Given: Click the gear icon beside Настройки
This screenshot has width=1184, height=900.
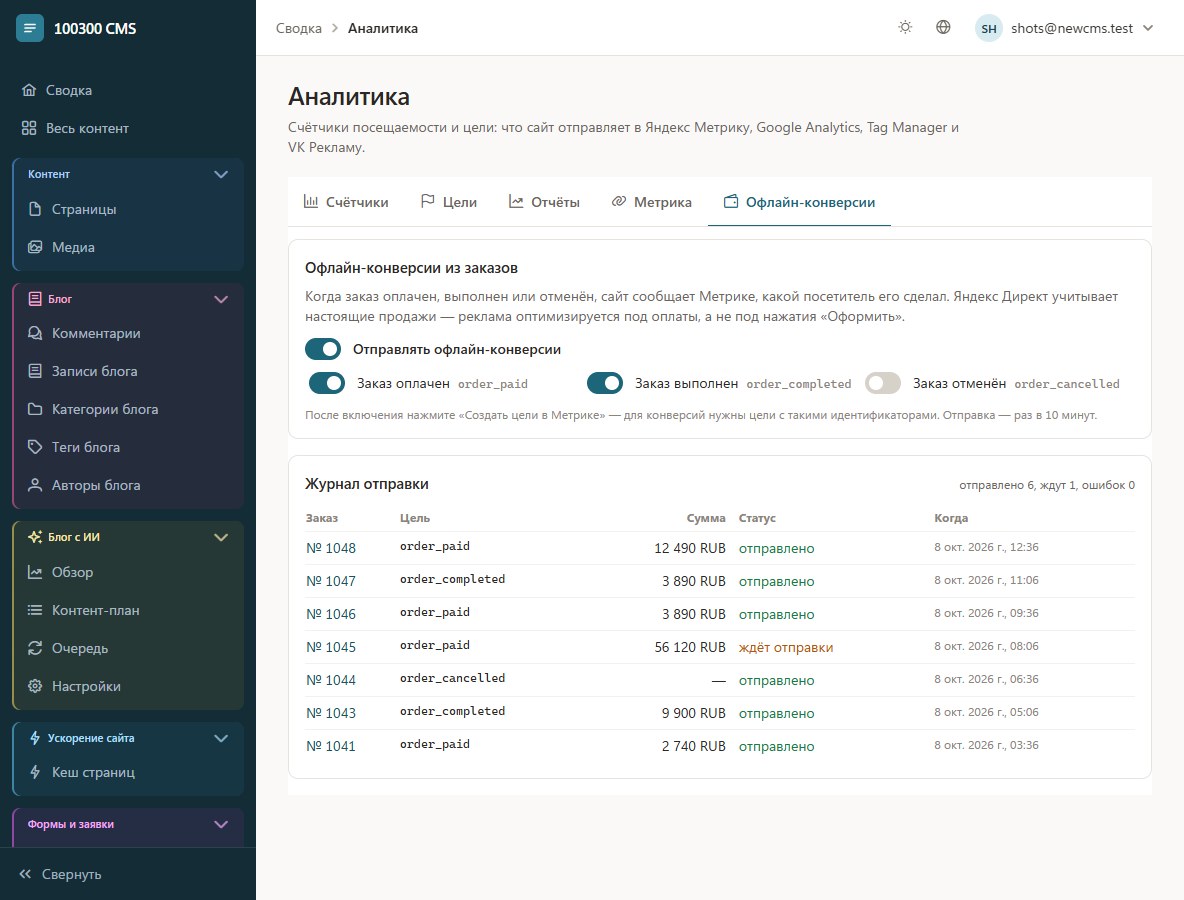Looking at the screenshot, I should tap(35, 686).
